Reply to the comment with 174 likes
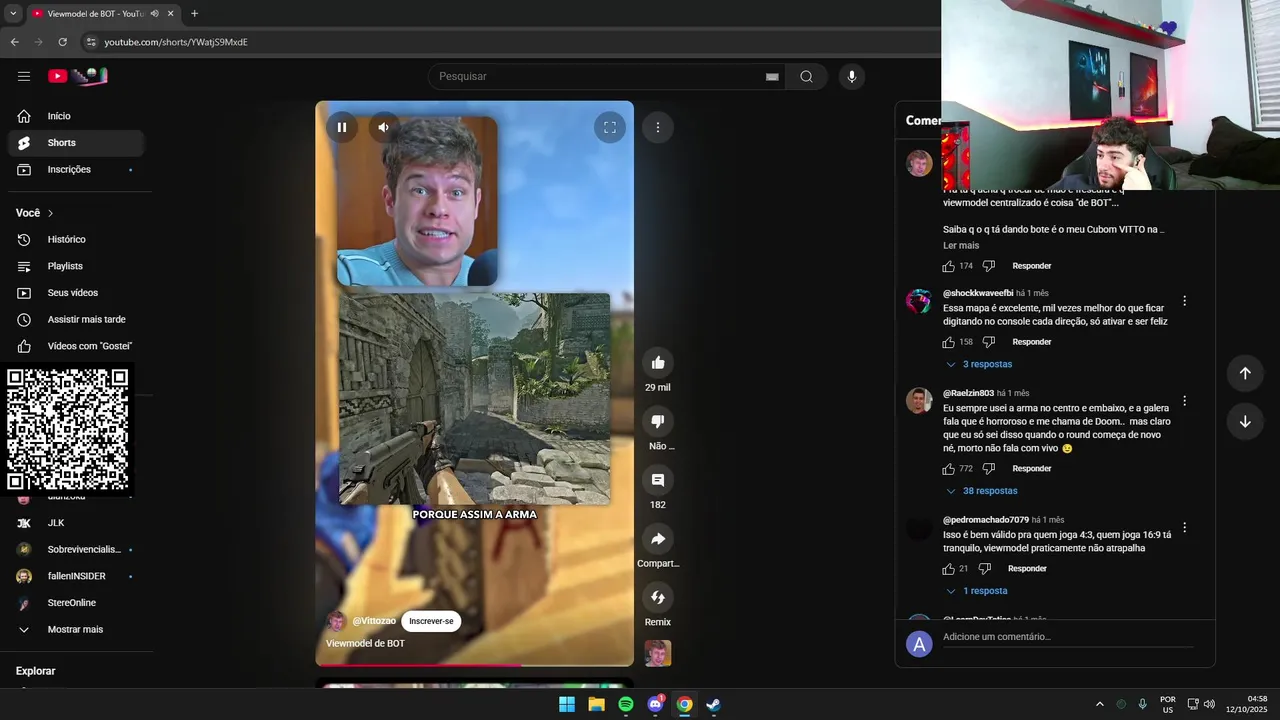Screen dimensions: 1280x720 pyautogui.click(x=1031, y=266)
